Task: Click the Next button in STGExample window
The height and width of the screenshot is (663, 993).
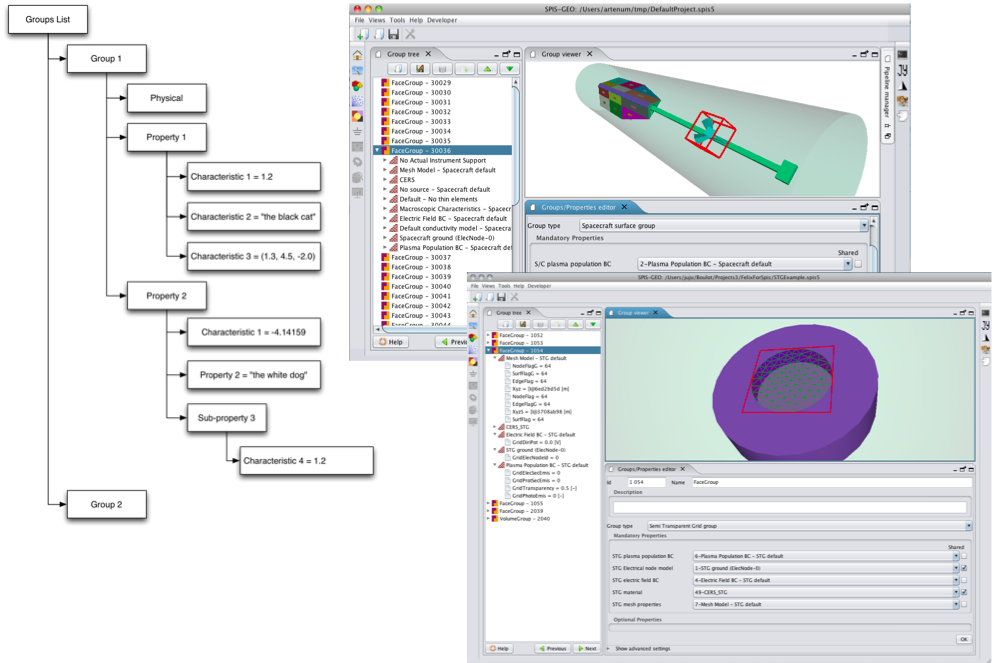Action: point(587,648)
